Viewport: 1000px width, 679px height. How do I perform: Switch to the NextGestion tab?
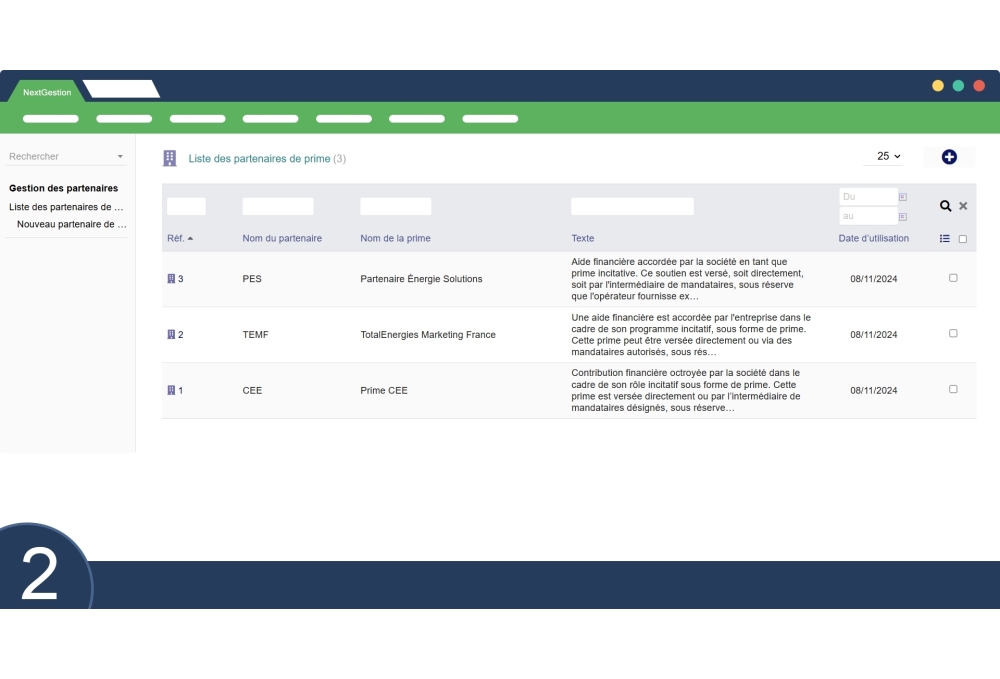pos(47,92)
